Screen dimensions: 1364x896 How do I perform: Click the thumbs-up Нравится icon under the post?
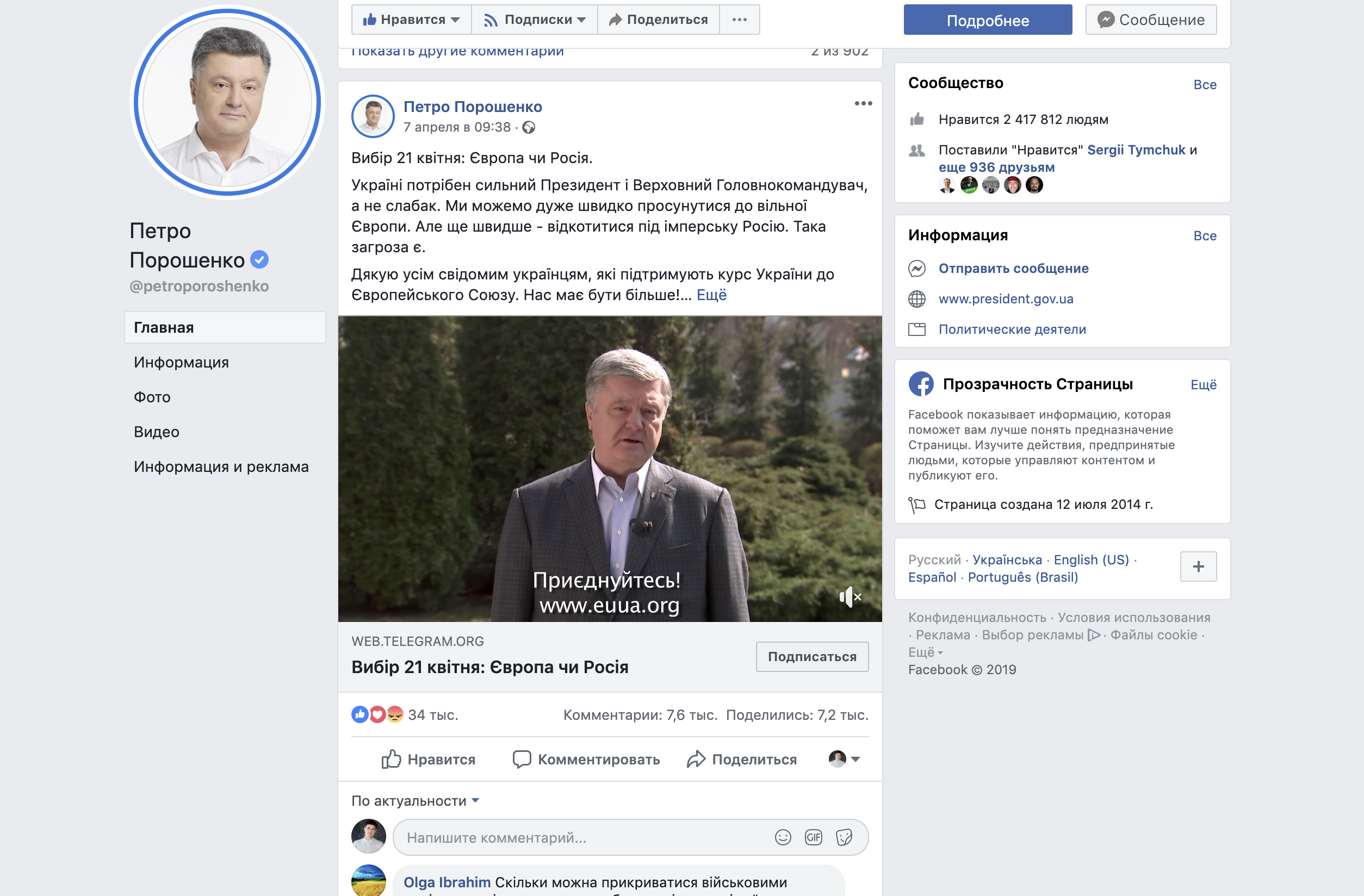click(x=391, y=758)
